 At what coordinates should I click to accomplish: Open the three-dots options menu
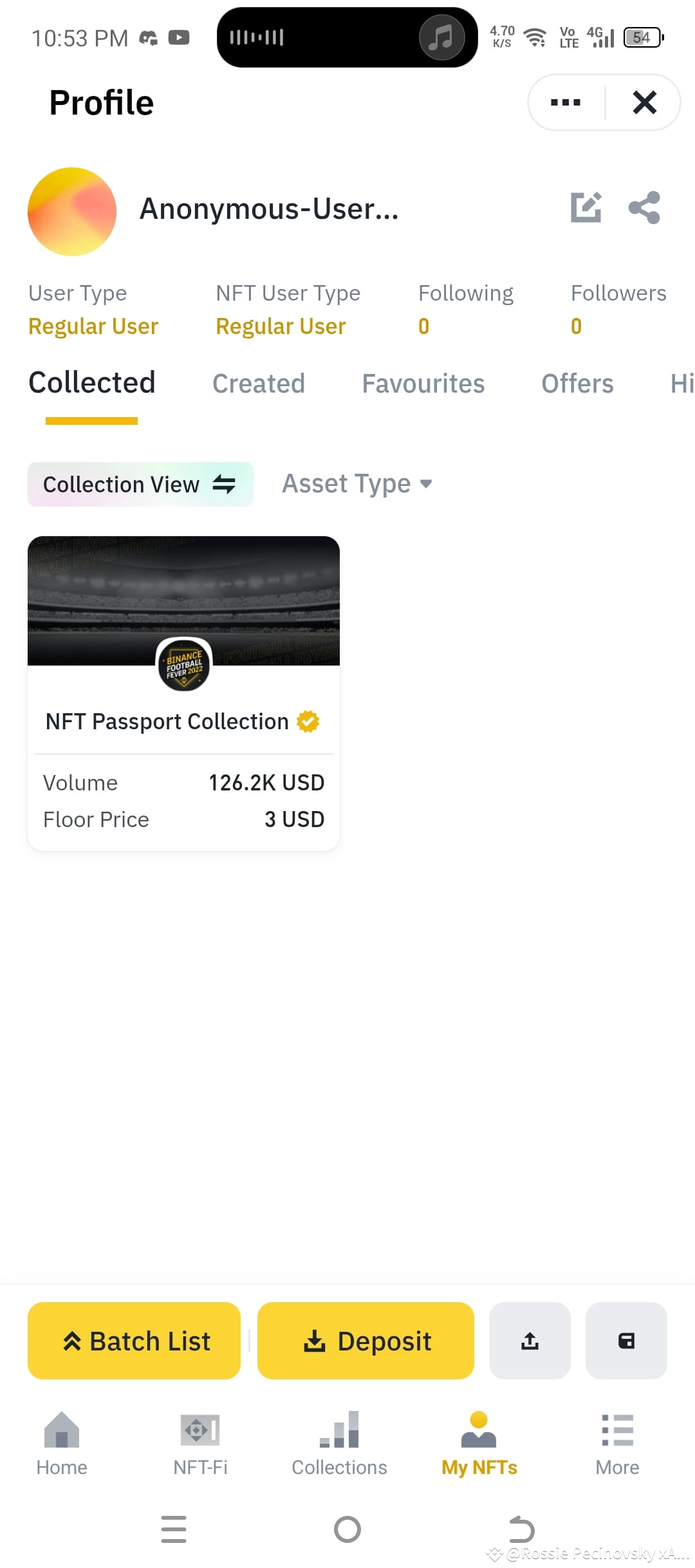[566, 102]
